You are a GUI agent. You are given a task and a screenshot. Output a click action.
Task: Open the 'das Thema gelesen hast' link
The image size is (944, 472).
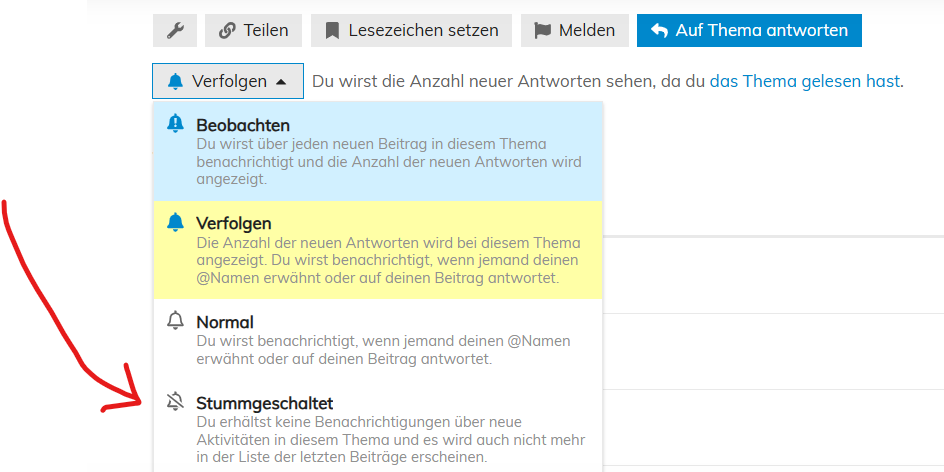[x=805, y=81]
